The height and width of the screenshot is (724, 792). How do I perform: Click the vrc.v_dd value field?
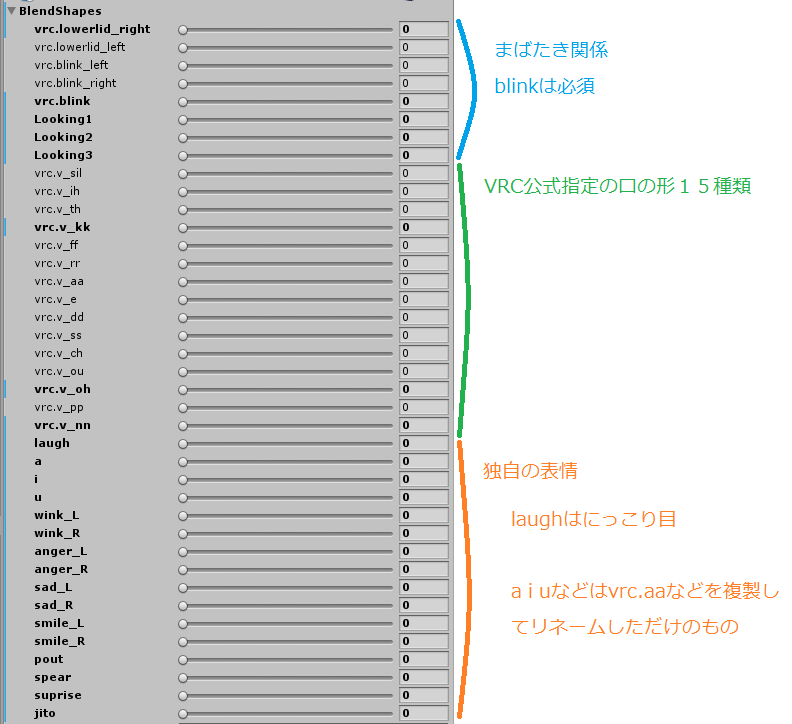[x=423, y=317]
